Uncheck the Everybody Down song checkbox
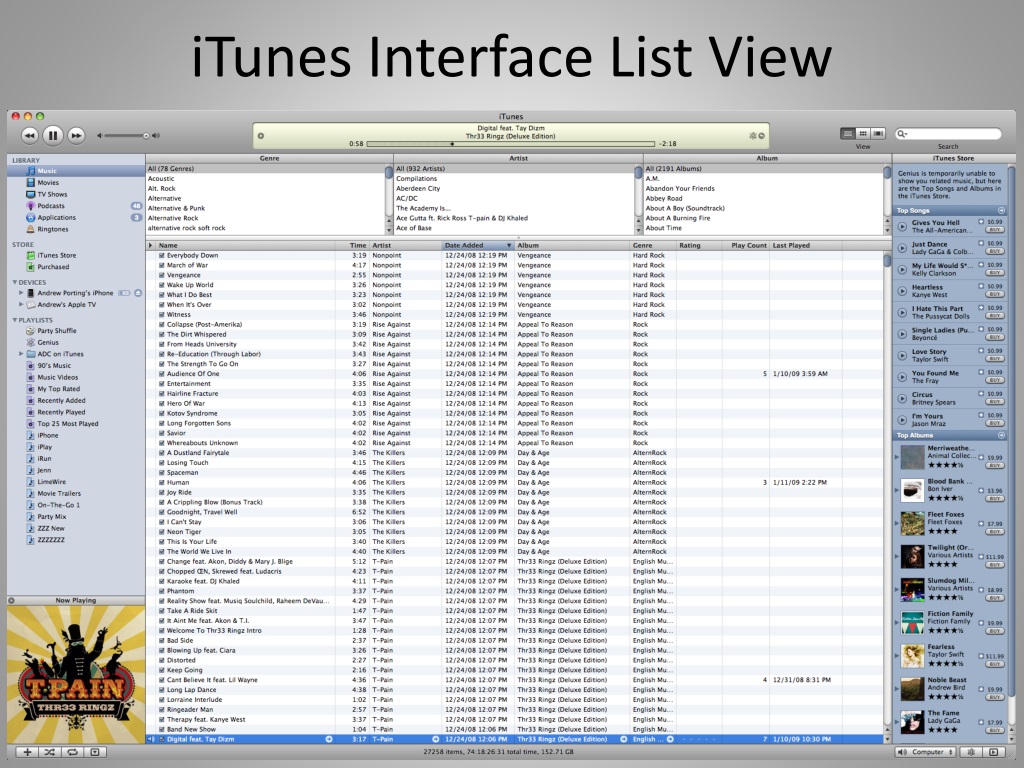 pyautogui.click(x=161, y=256)
